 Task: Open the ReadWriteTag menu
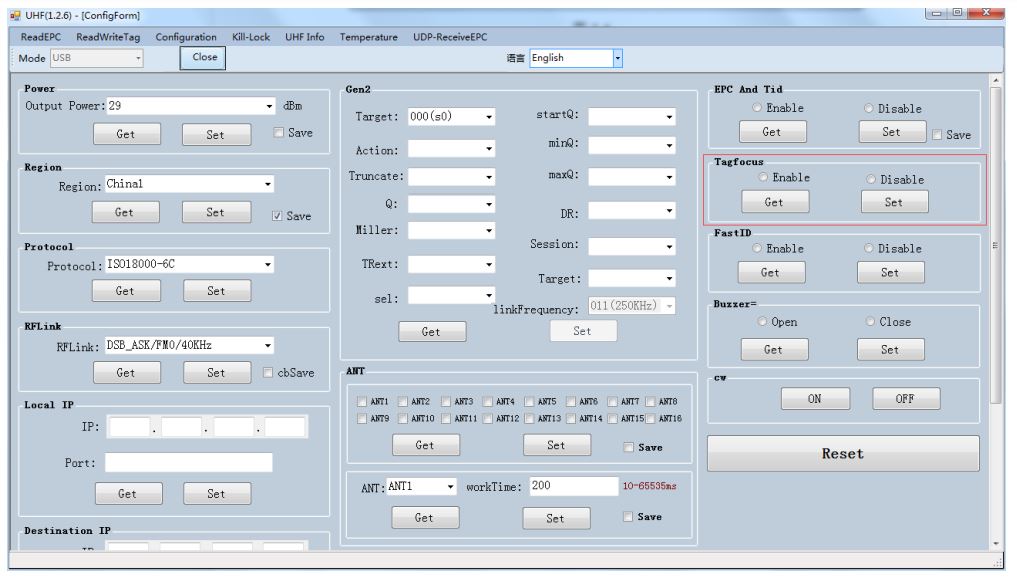point(108,37)
